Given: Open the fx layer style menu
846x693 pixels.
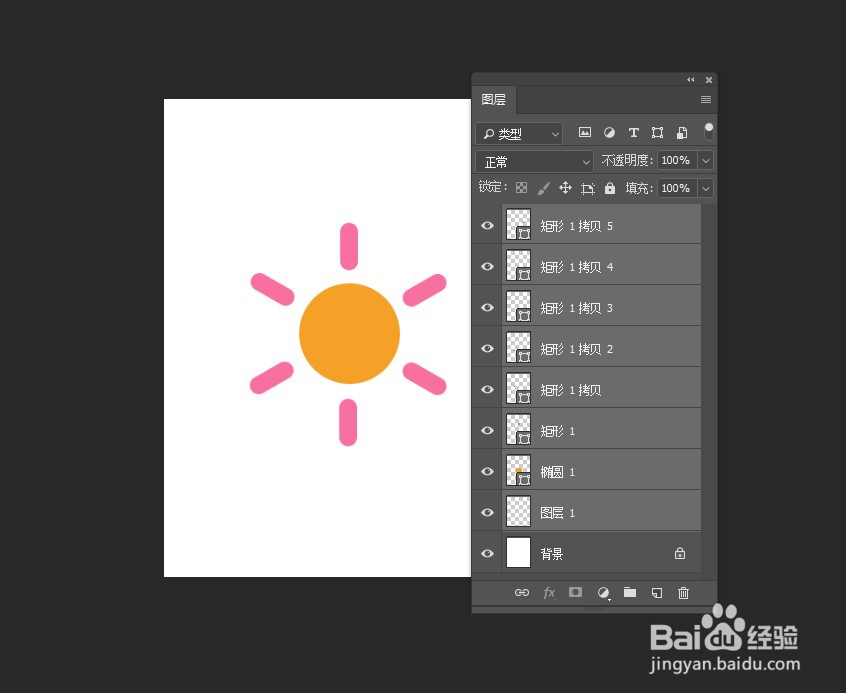Looking at the screenshot, I should [x=549, y=593].
